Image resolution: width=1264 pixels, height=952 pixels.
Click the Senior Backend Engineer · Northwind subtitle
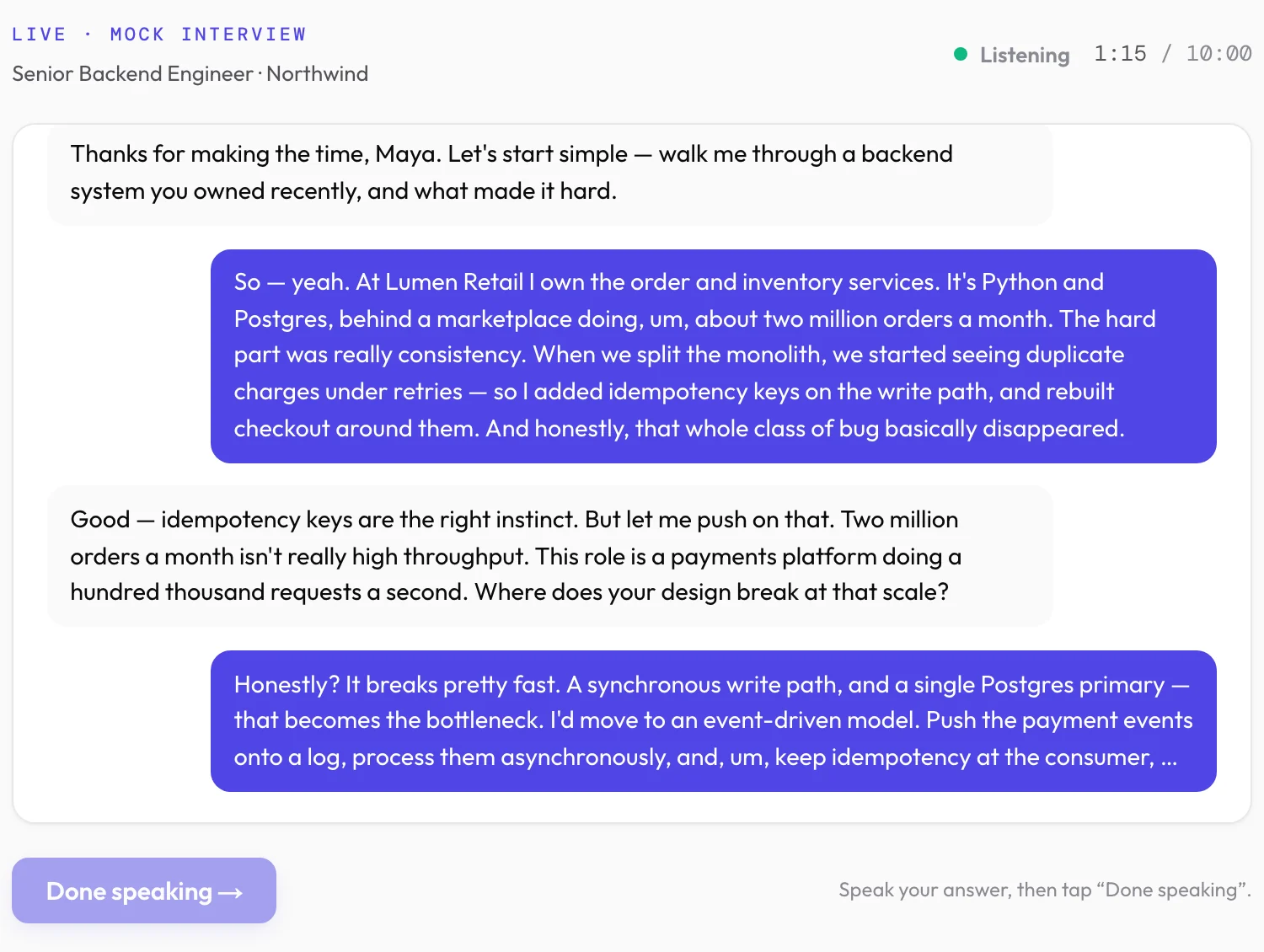[x=190, y=74]
